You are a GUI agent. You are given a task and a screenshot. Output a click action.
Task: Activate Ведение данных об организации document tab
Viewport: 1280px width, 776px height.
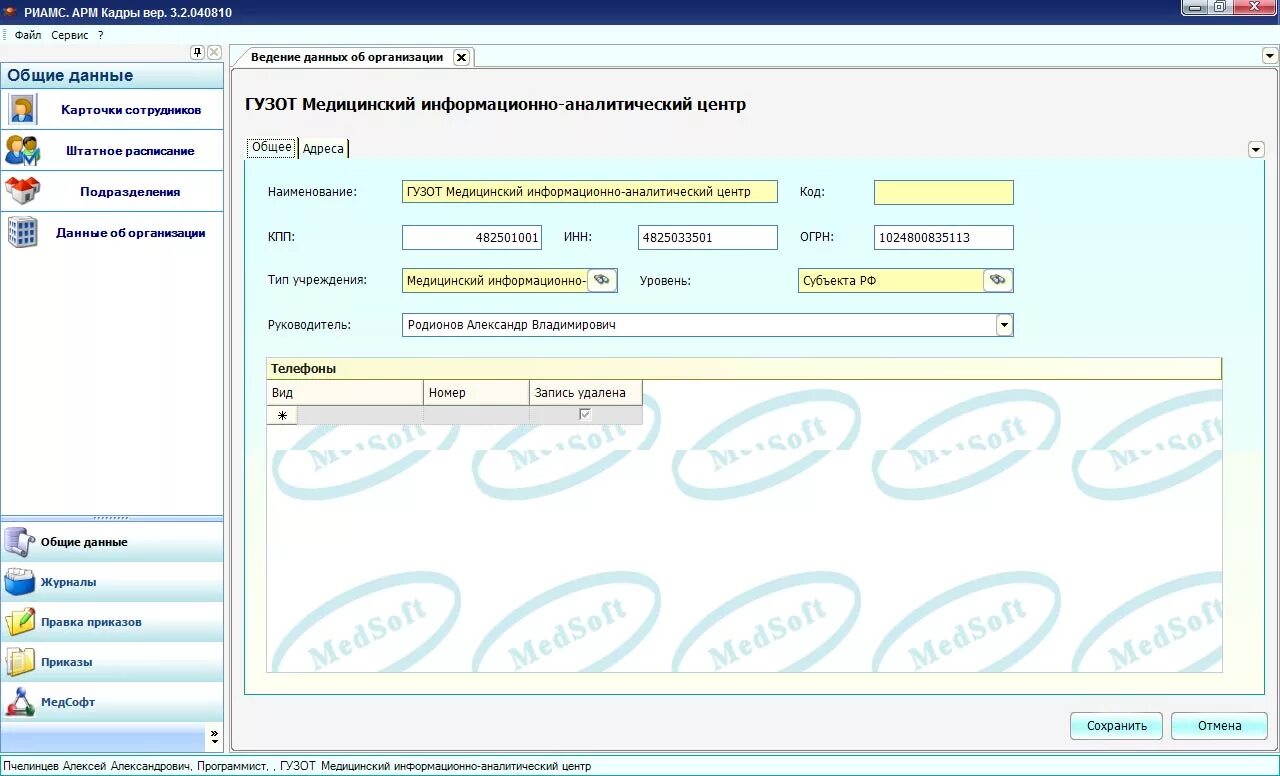coord(347,57)
